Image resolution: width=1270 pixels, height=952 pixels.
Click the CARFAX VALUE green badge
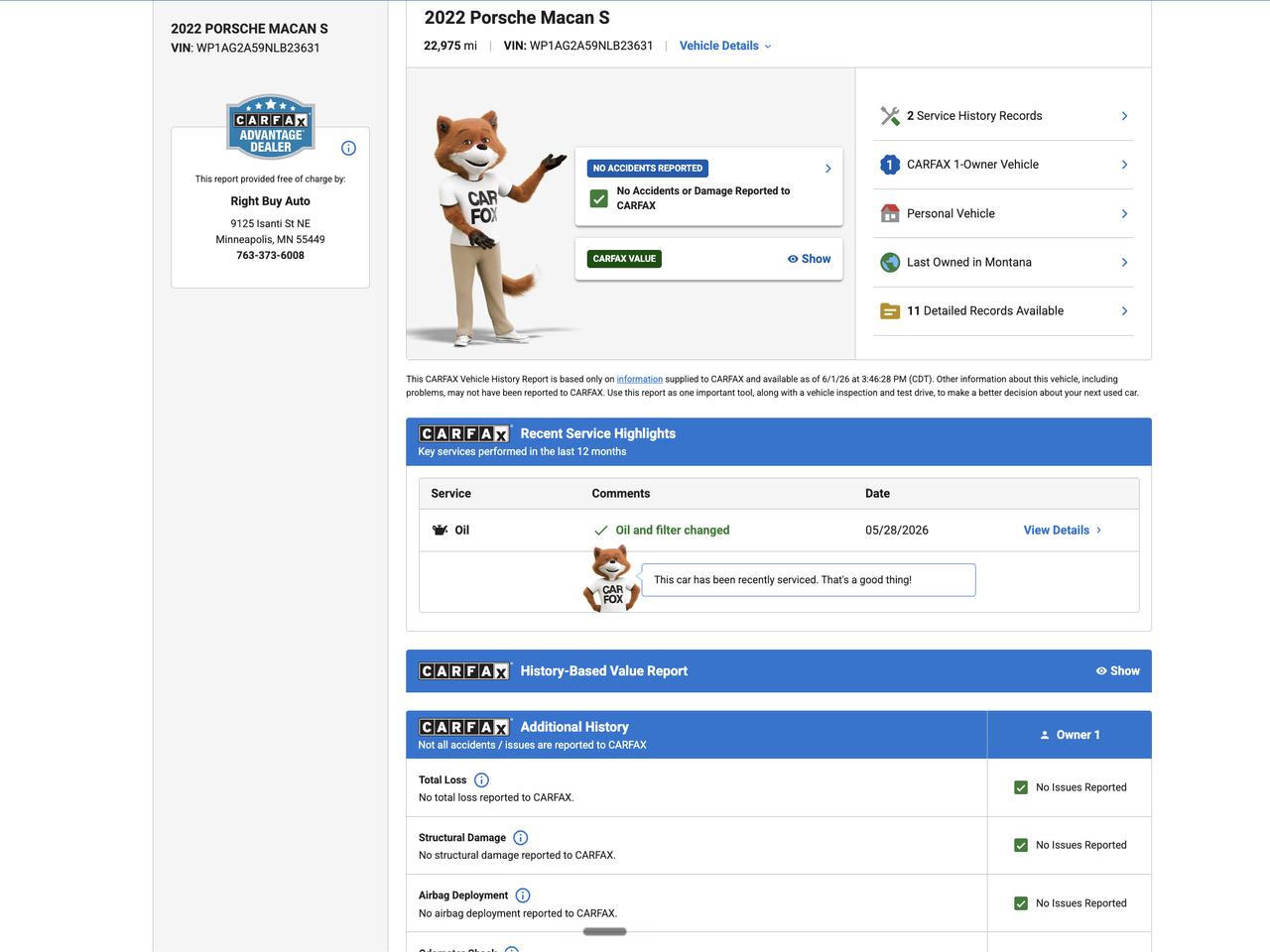pyautogui.click(x=625, y=259)
